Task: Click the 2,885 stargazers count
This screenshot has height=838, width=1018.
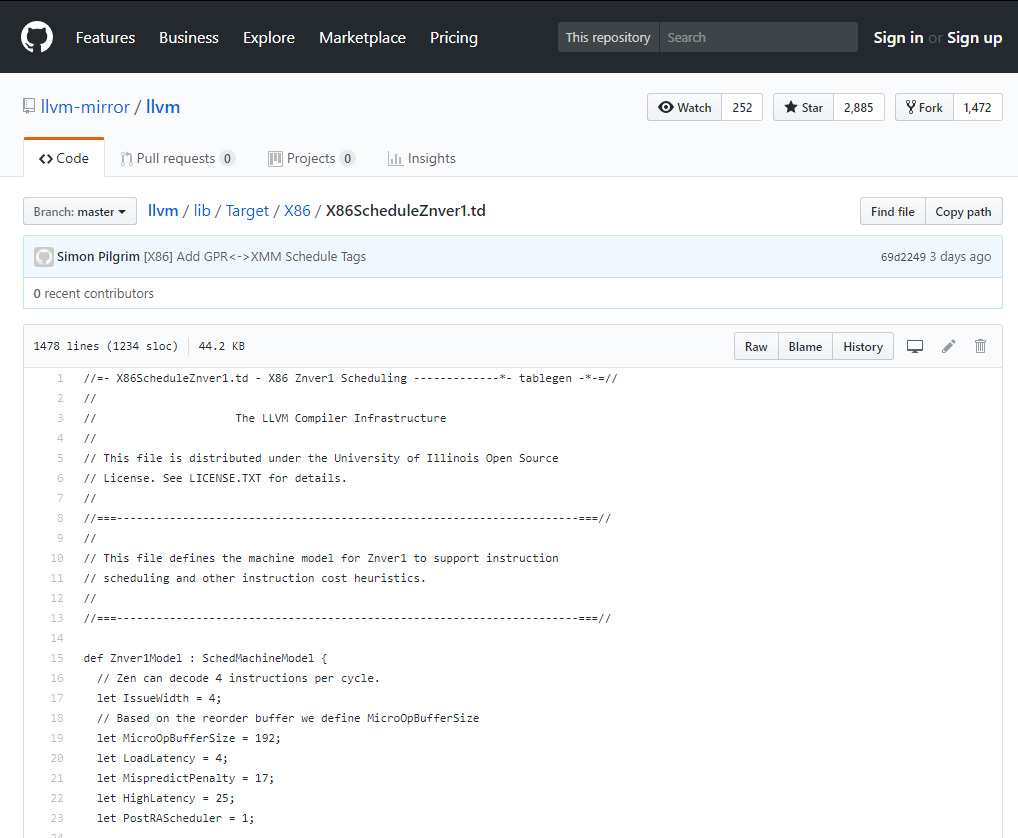Action: [x=858, y=108]
